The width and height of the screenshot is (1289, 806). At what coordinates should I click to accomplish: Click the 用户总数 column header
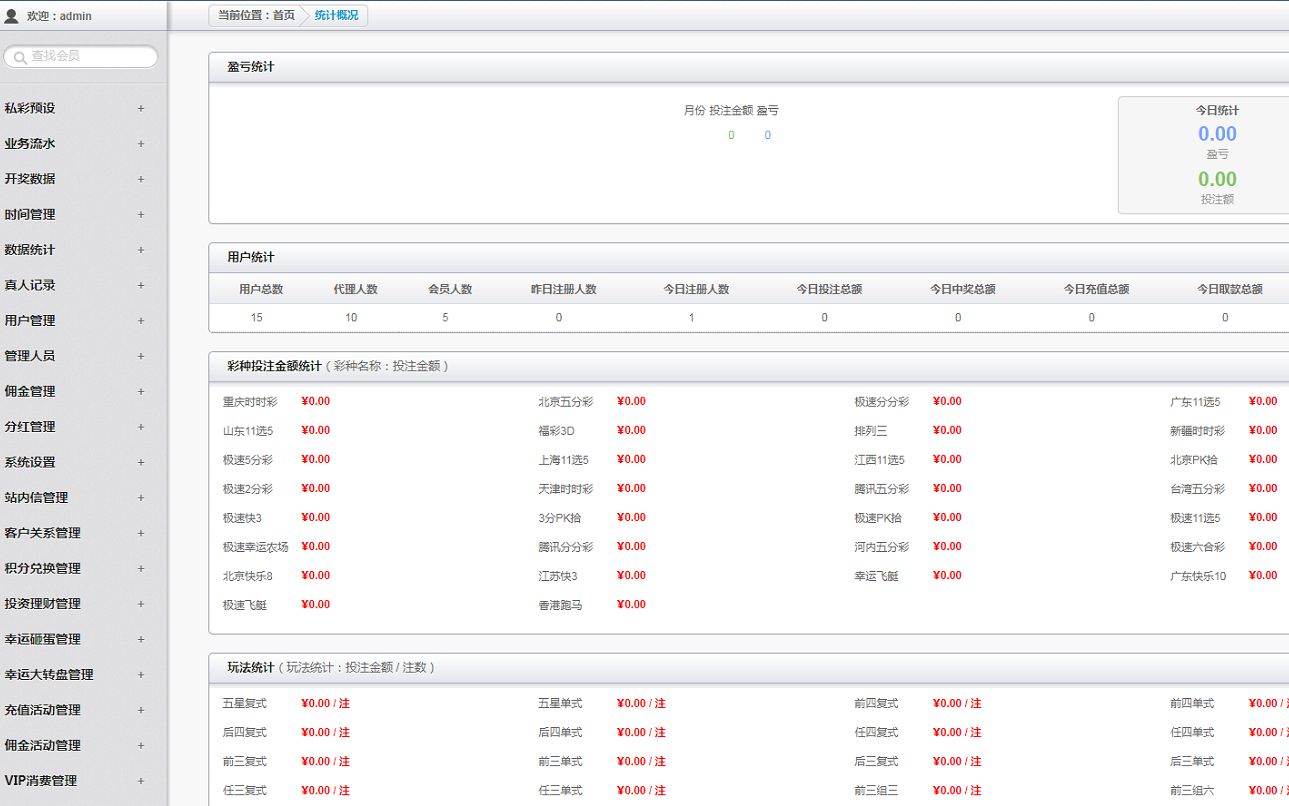click(261, 289)
